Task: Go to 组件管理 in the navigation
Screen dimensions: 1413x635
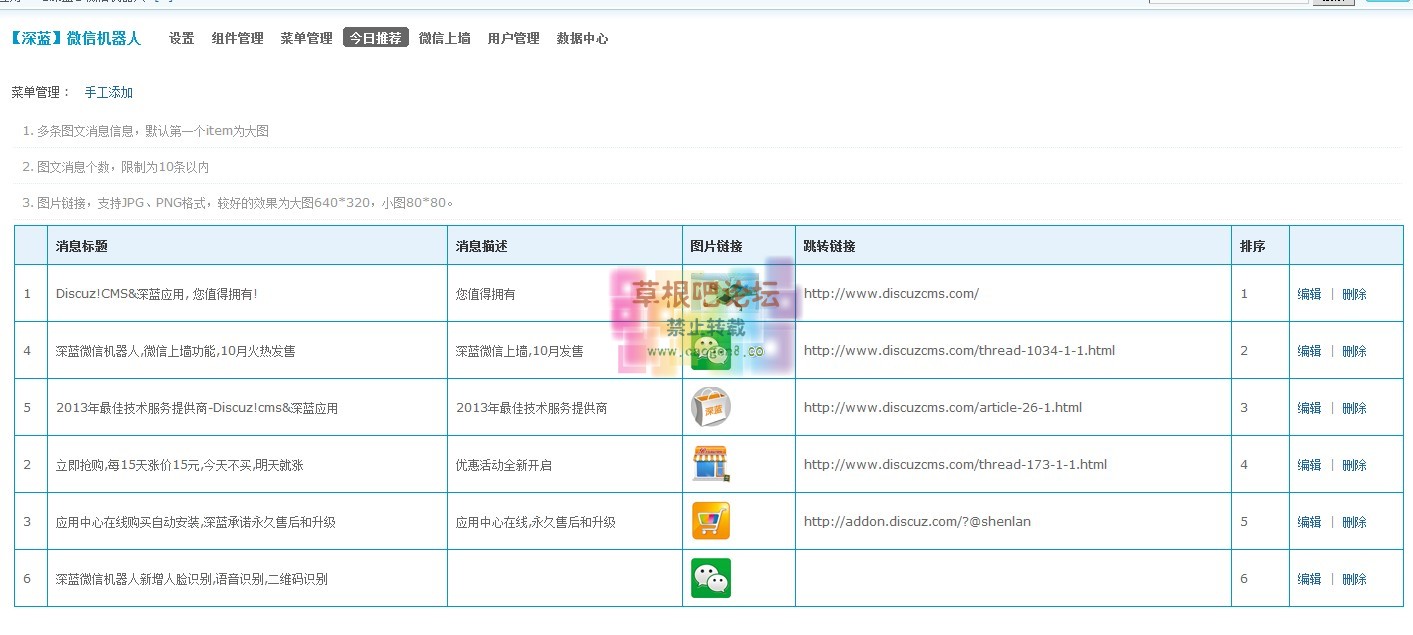Action: (x=237, y=38)
